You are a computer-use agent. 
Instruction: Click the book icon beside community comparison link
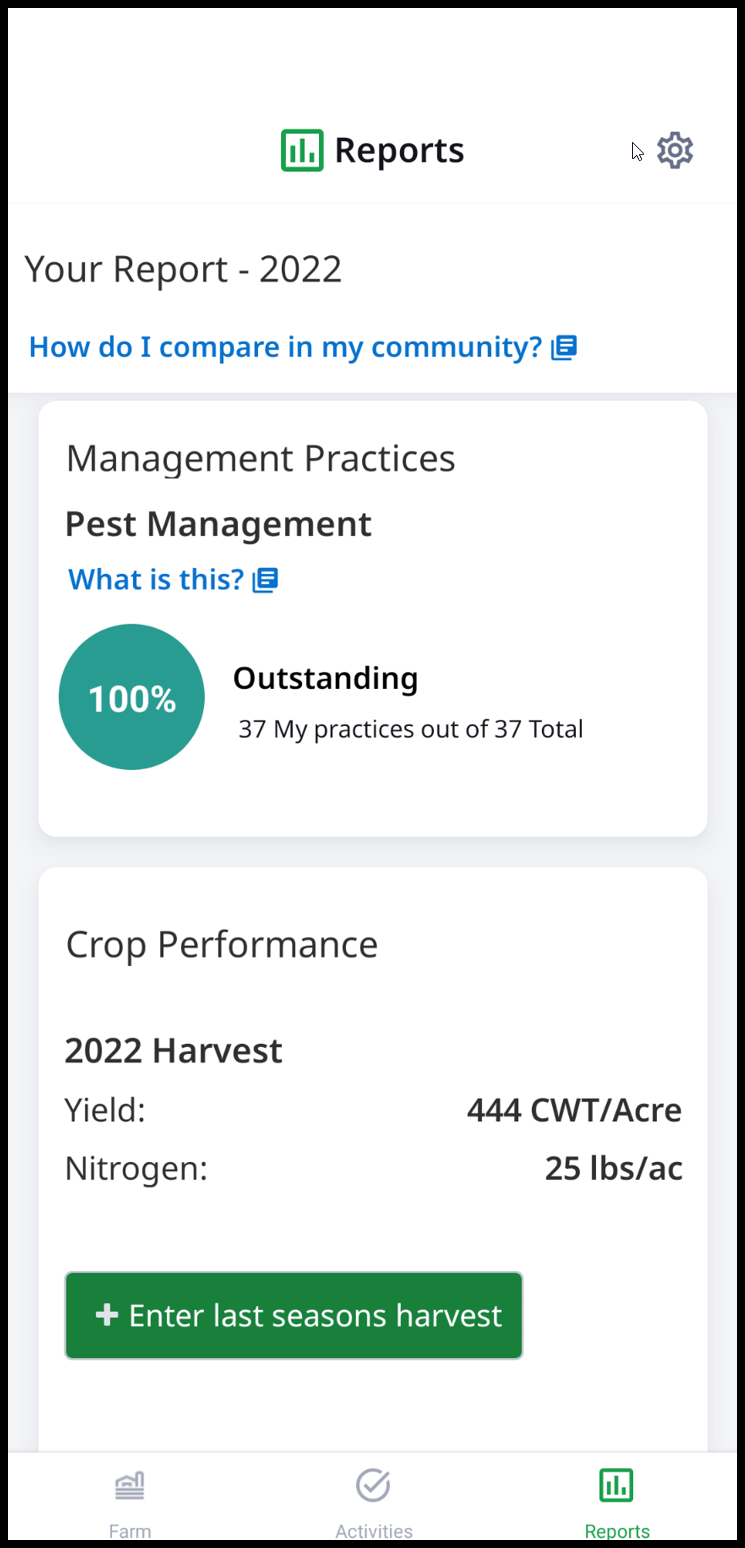point(565,347)
